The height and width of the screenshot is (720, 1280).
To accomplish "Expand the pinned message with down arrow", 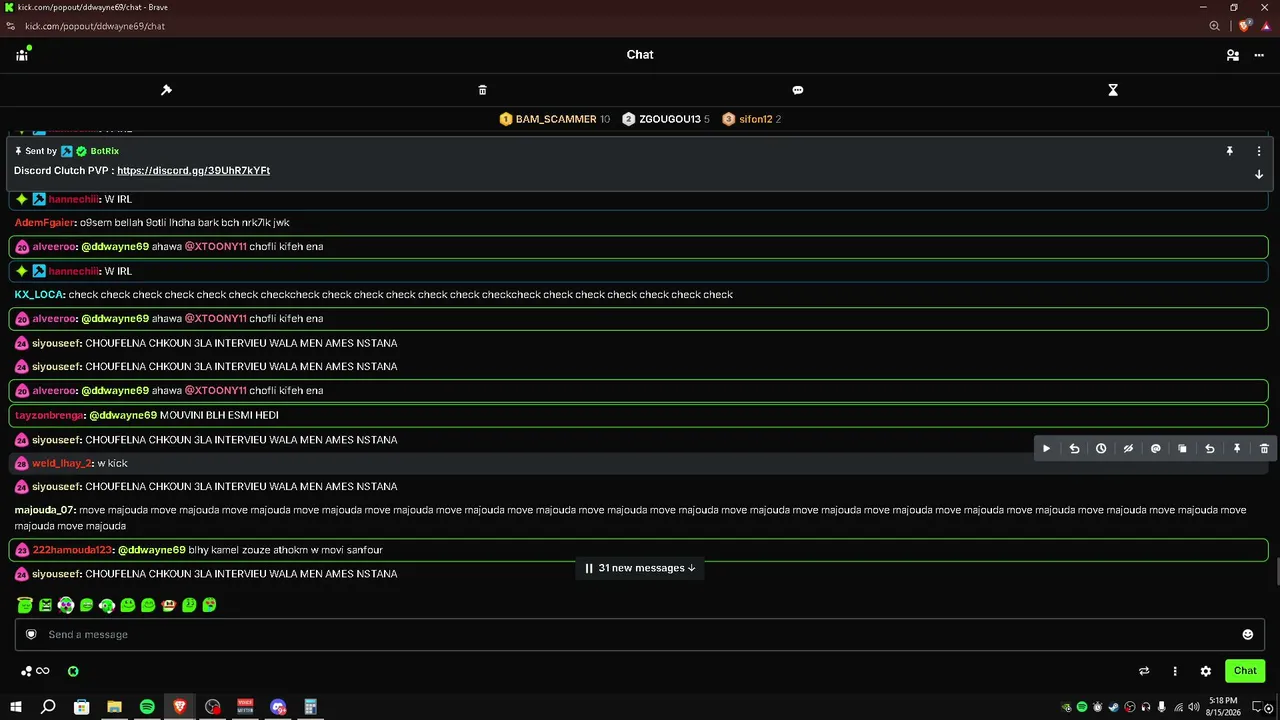I will 1259,174.
